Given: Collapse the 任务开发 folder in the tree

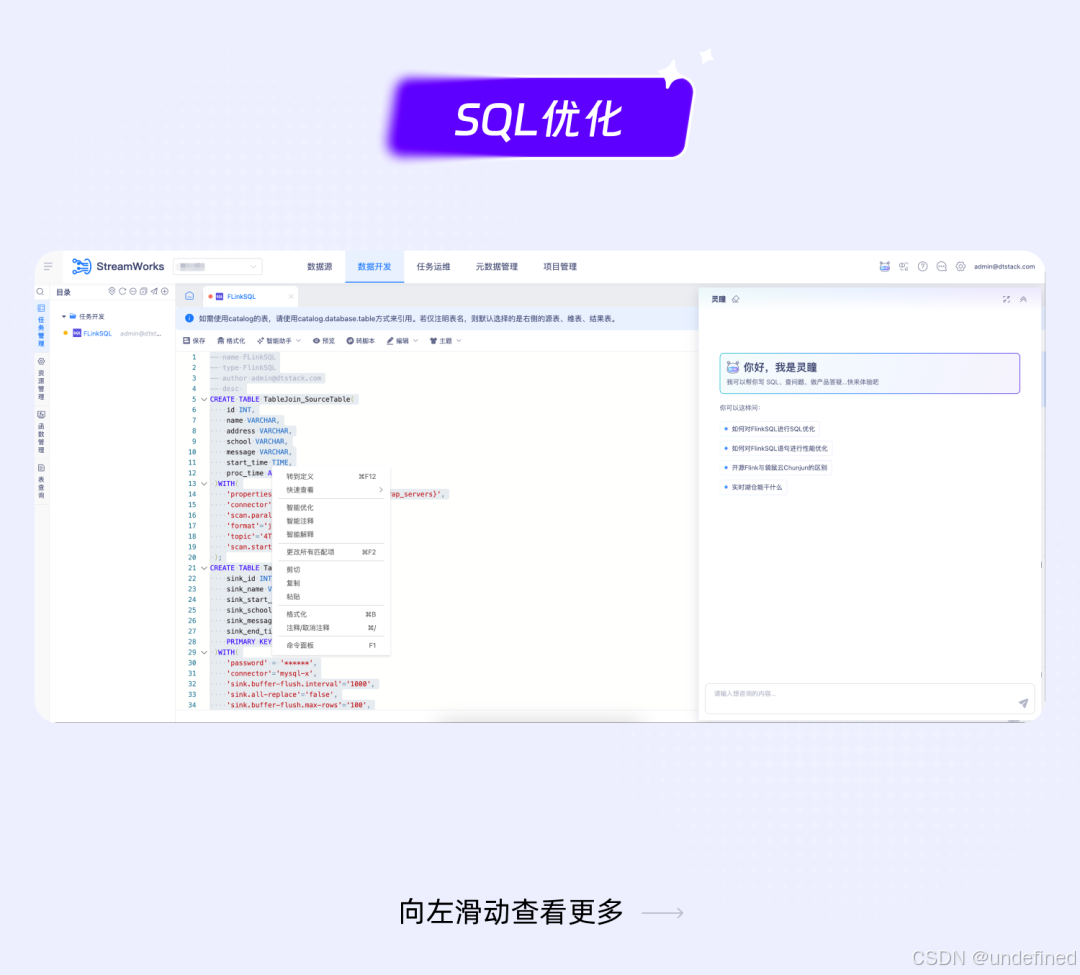Looking at the screenshot, I should point(63,317).
